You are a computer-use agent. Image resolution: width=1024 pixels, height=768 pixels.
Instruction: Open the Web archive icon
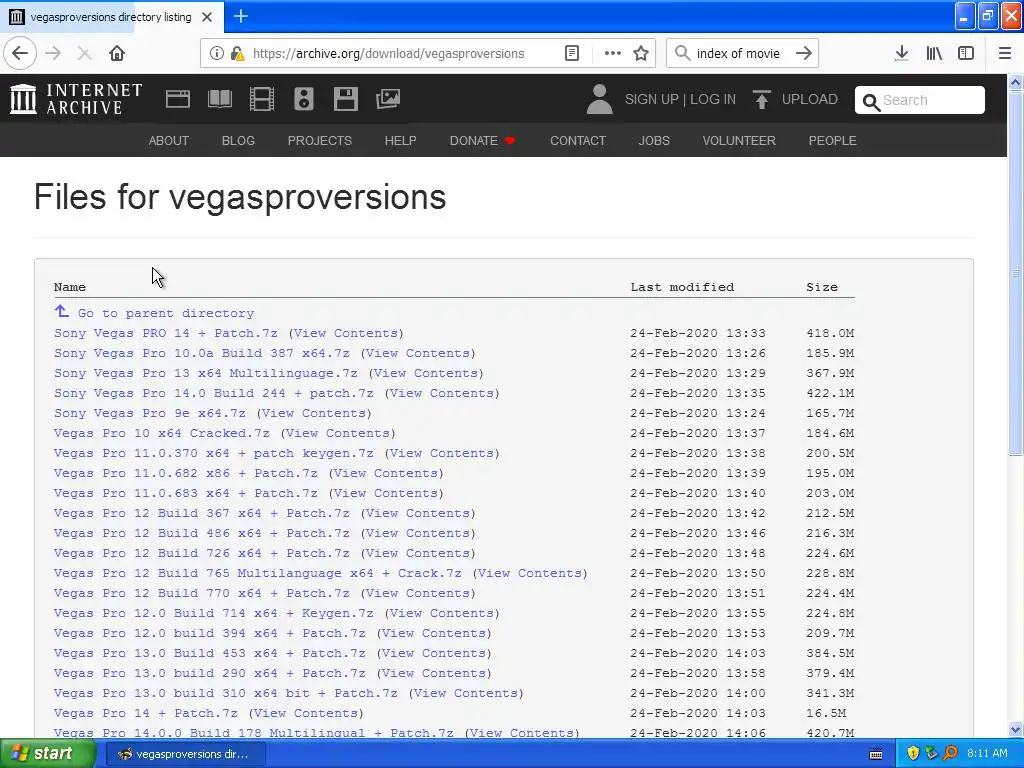(x=178, y=99)
